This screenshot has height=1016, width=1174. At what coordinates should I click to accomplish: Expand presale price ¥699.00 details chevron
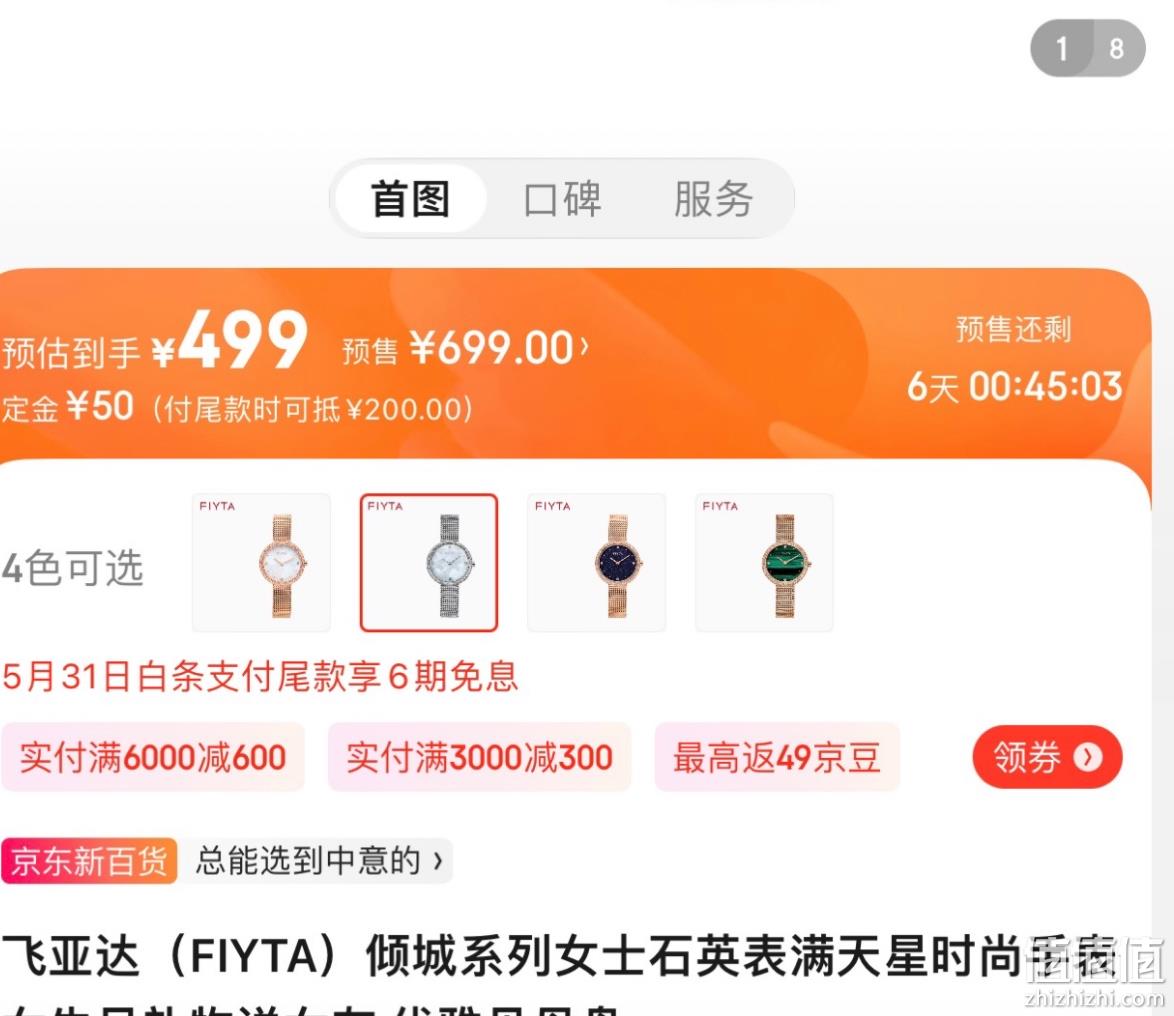[585, 347]
